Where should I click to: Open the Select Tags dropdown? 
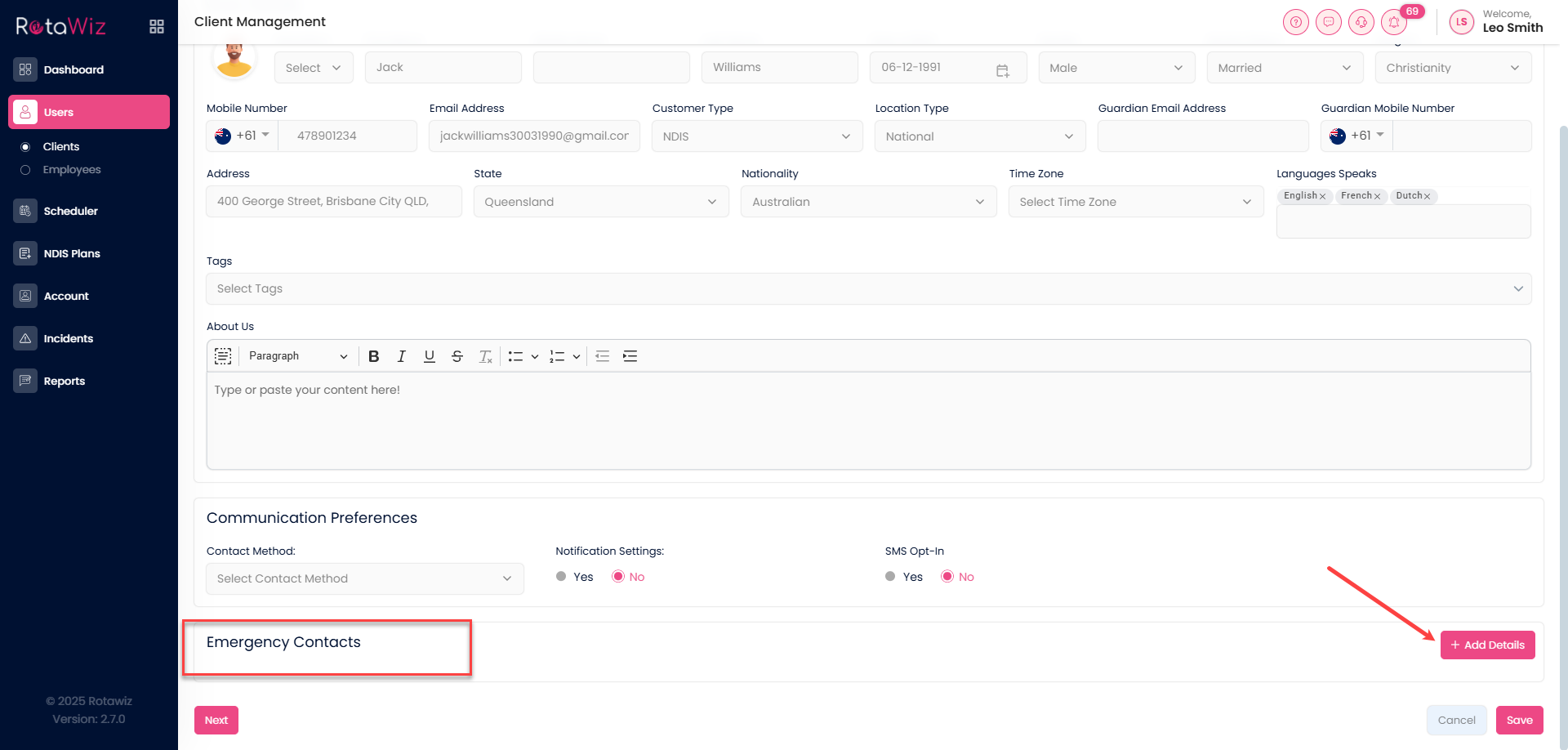pos(867,288)
